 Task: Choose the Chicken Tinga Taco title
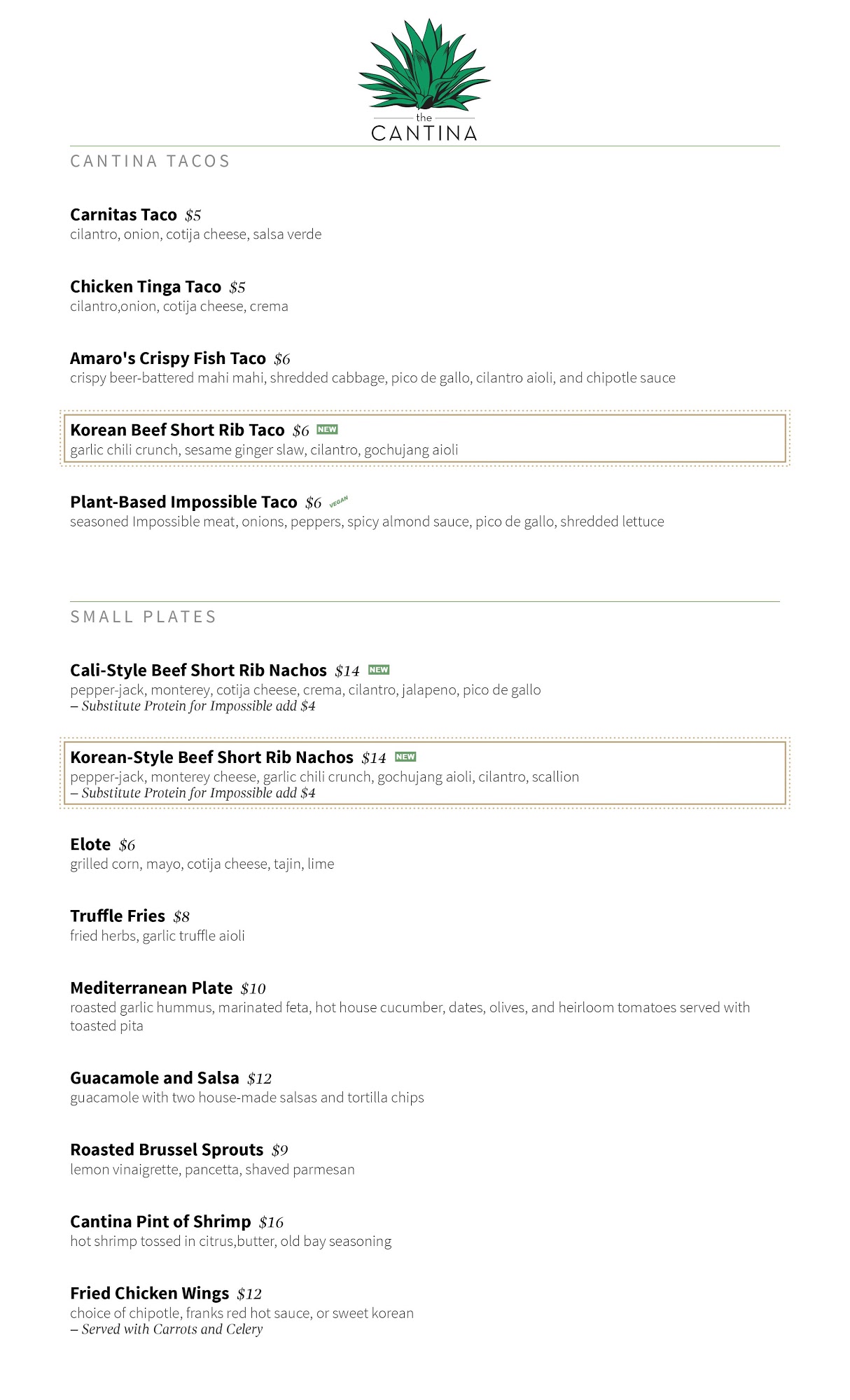[x=146, y=287]
